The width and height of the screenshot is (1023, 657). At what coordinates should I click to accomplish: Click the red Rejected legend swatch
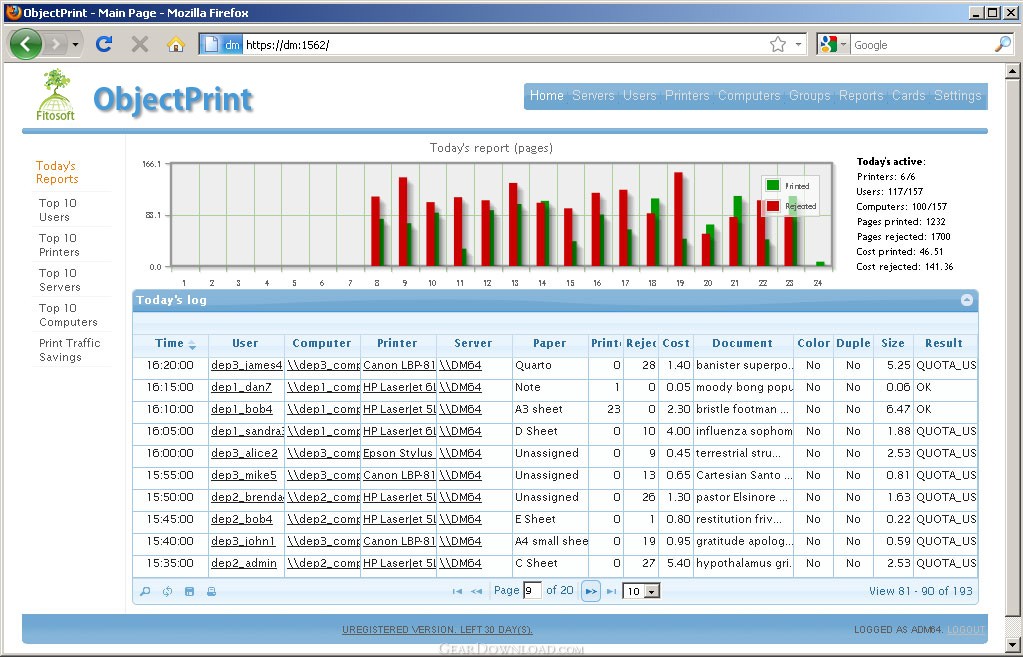[x=773, y=206]
